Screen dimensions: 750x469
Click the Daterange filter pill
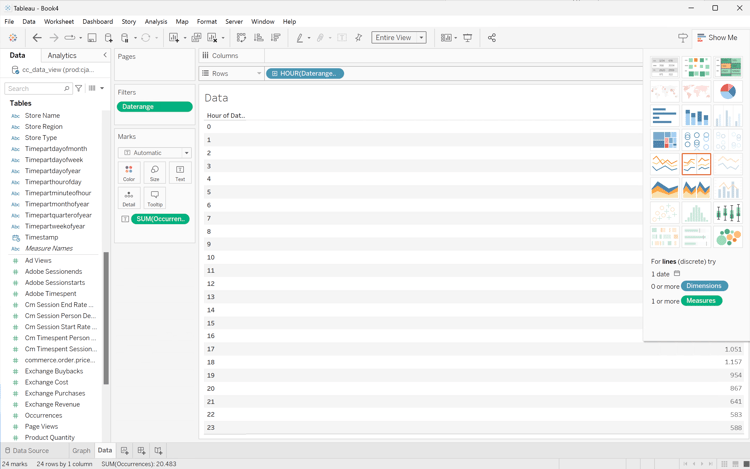(154, 107)
